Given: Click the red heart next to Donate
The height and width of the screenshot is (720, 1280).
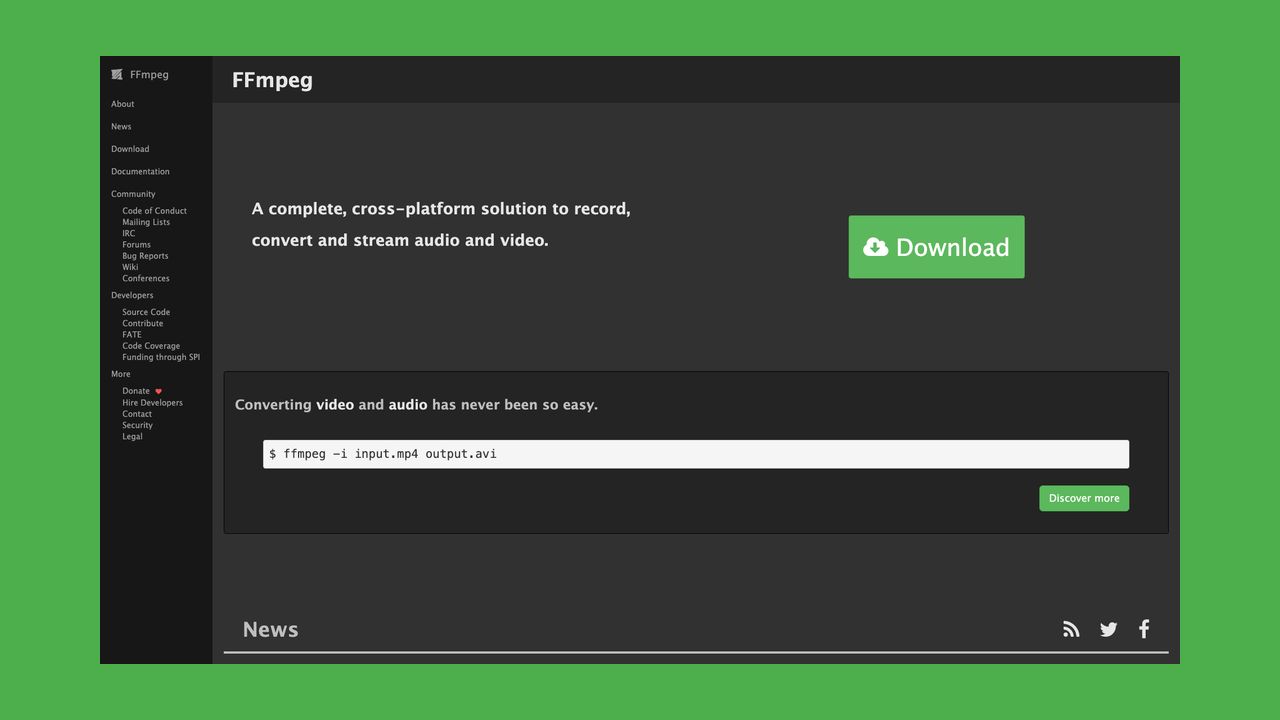Looking at the screenshot, I should click(x=158, y=391).
